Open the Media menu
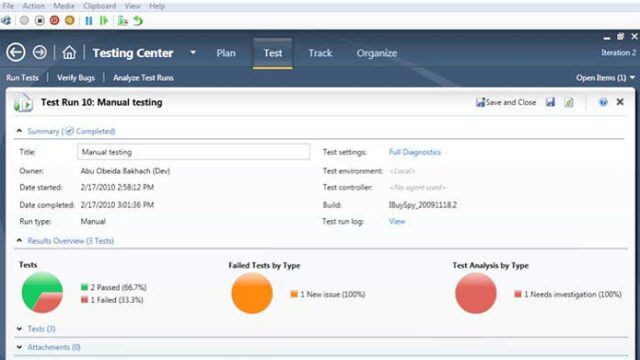This screenshot has width=640, height=360. pyautogui.click(x=64, y=6)
